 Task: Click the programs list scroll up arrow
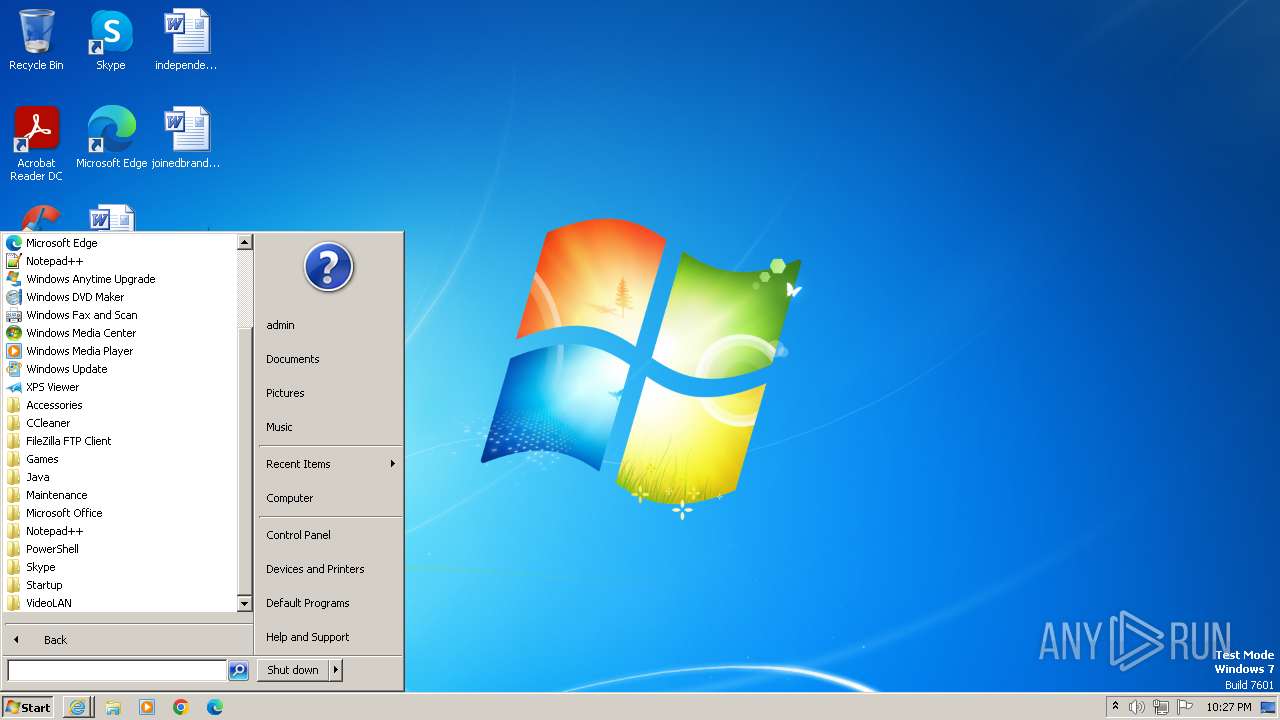pyautogui.click(x=244, y=242)
